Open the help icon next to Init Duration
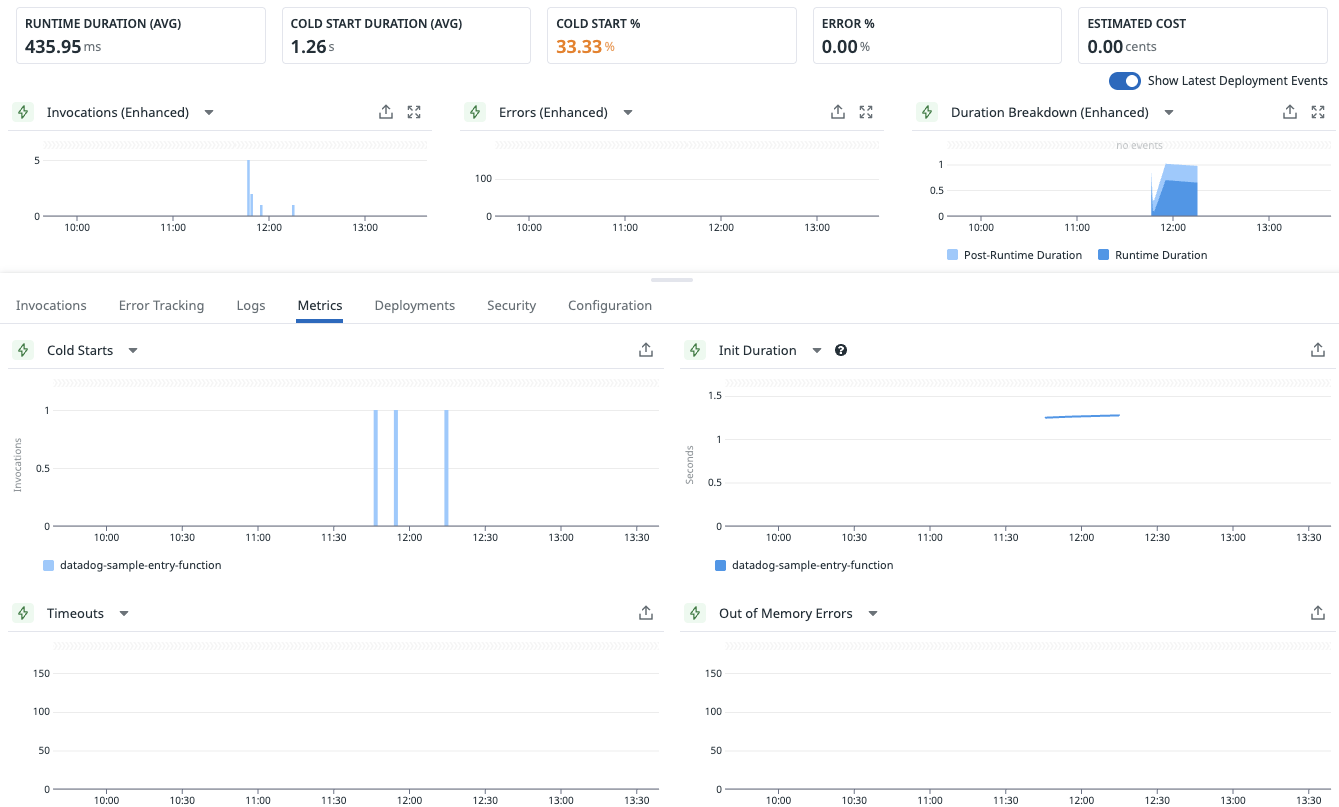The width and height of the screenshot is (1339, 807). tap(841, 350)
